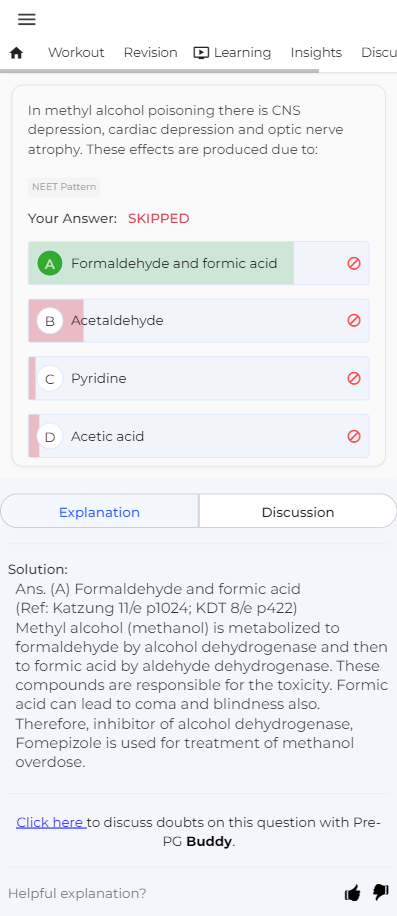
Task: Select option D Acetic acid
Action: (x=198, y=436)
